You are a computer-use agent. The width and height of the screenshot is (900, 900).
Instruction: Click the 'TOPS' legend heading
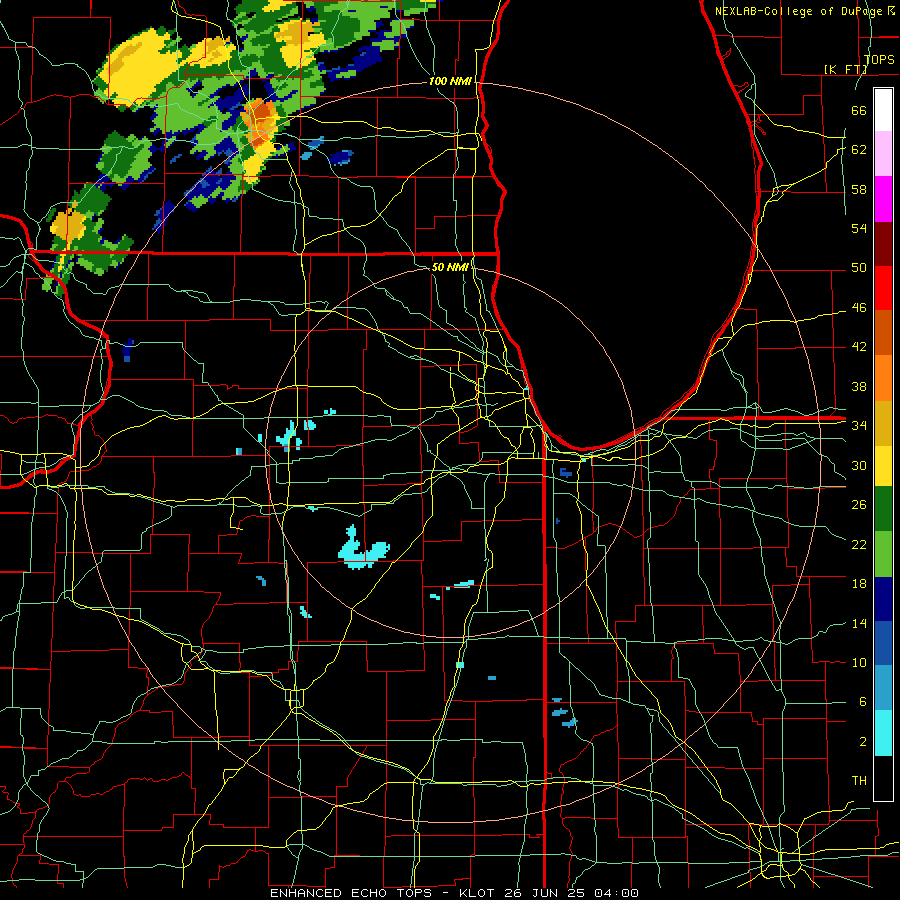[879, 60]
